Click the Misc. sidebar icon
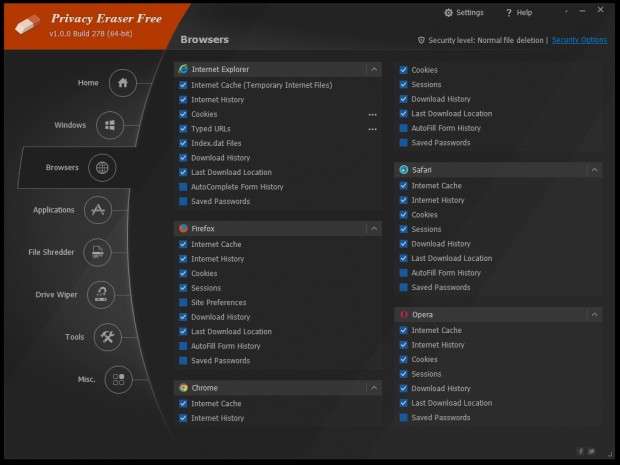 tap(119, 379)
